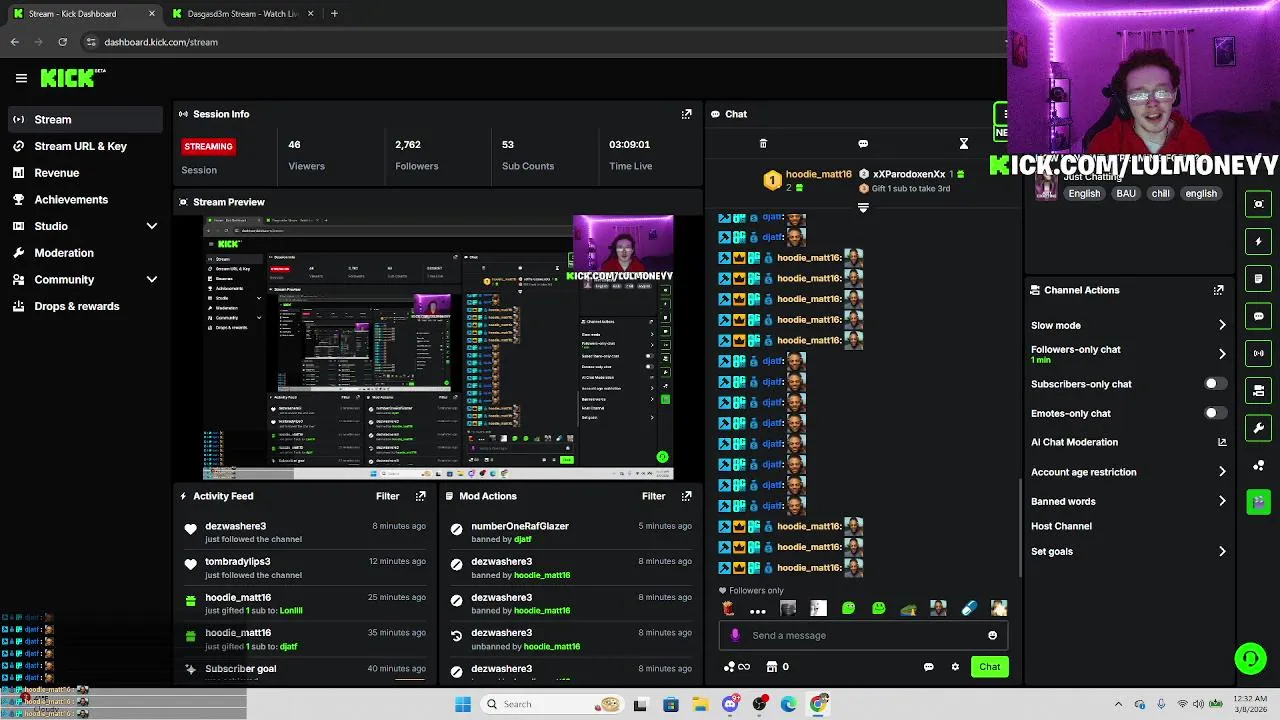Toggle Subscribers-only chat switch

click(x=1214, y=384)
